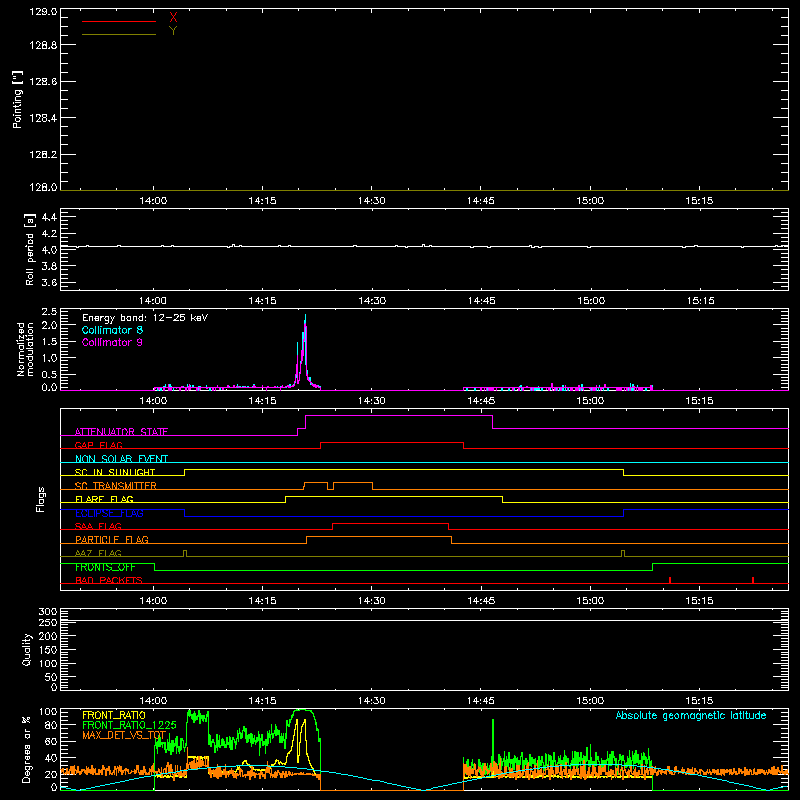
Task: Click the 60 tick on Degrees axis
Action: (x=51, y=742)
